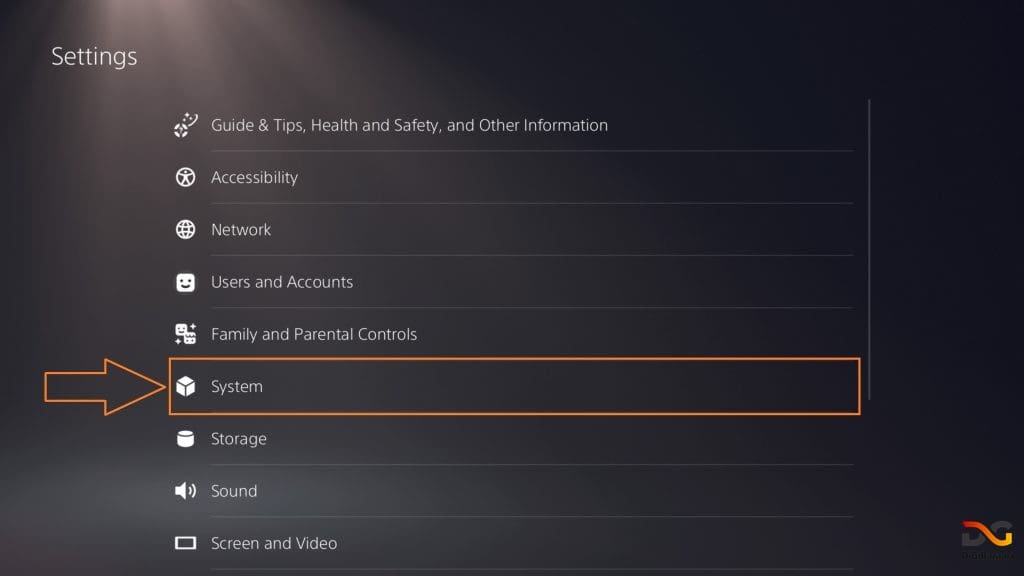Click the Users and Accounts face icon
This screenshot has height=576, width=1024.
tap(186, 282)
